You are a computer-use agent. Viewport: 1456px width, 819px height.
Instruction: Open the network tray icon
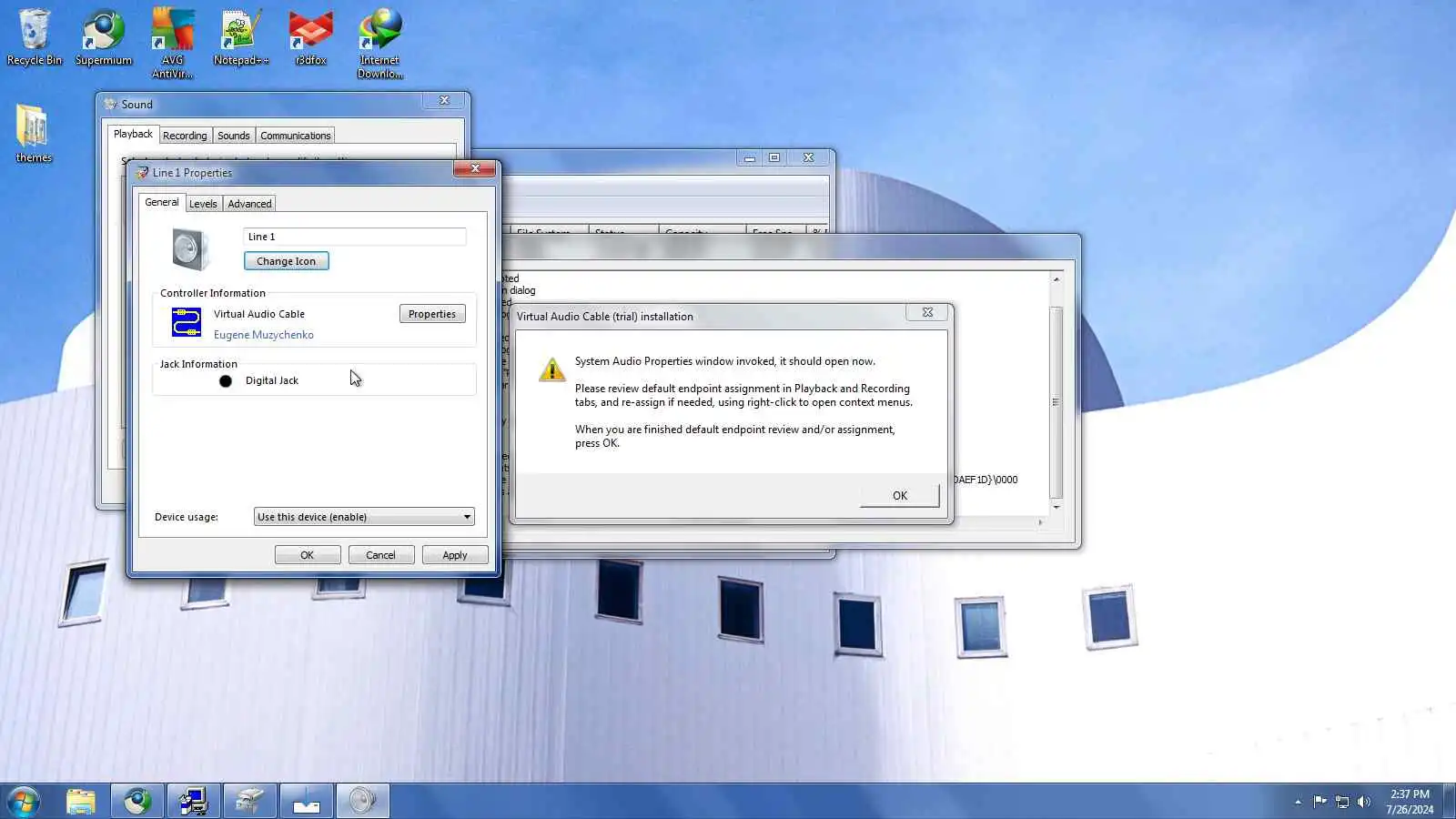[x=1342, y=802]
